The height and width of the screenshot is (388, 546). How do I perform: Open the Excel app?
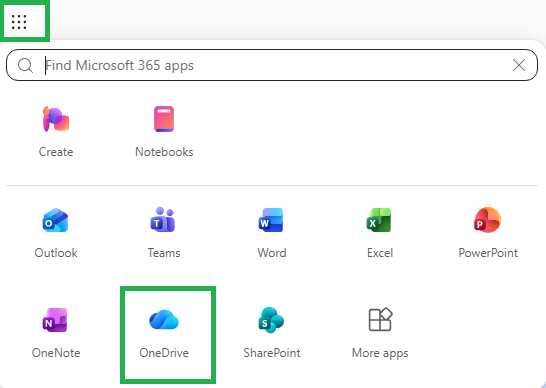[x=380, y=233]
